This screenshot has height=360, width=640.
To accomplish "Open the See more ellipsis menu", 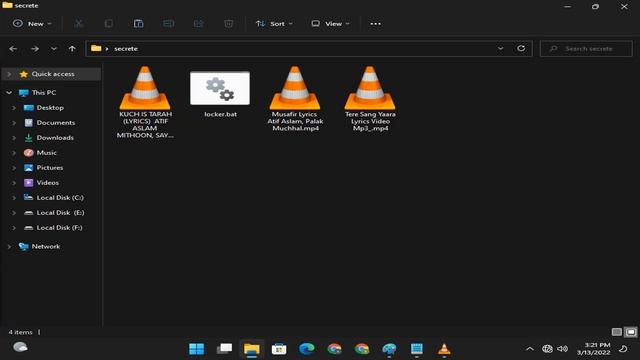I will click(x=376, y=24).
